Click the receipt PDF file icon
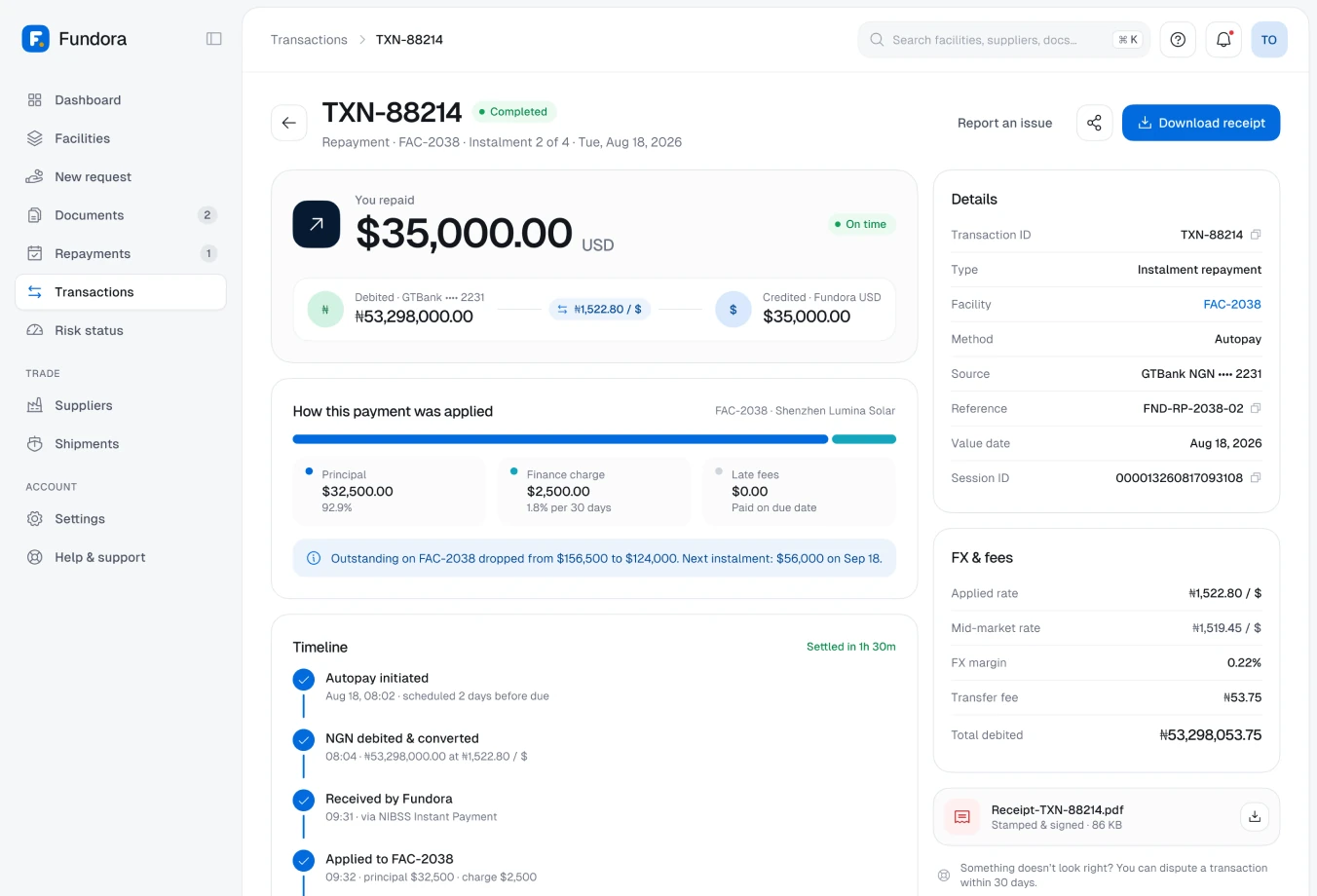This screenshot has height=896, width=1317. [x=962, y=817]
